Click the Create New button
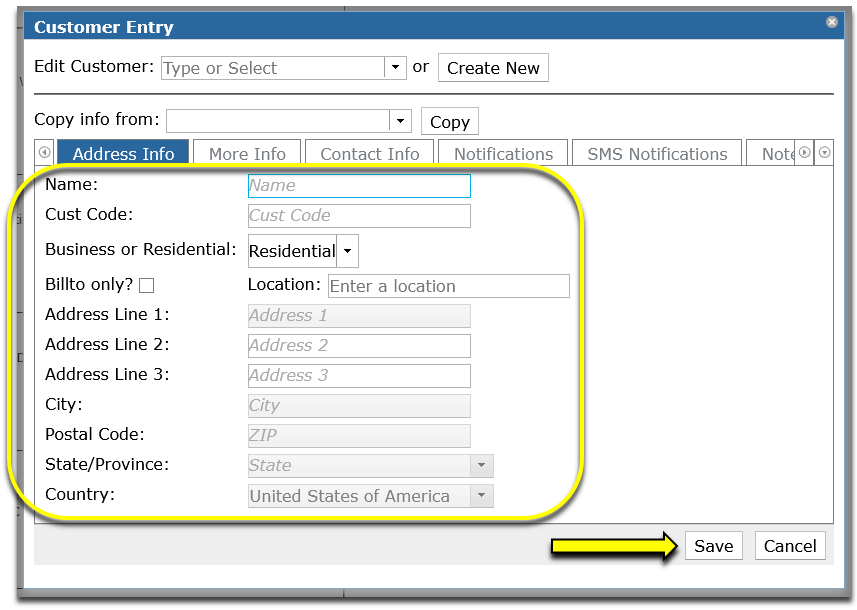Screen dimensions: 857x610 (x=493, y=68)
